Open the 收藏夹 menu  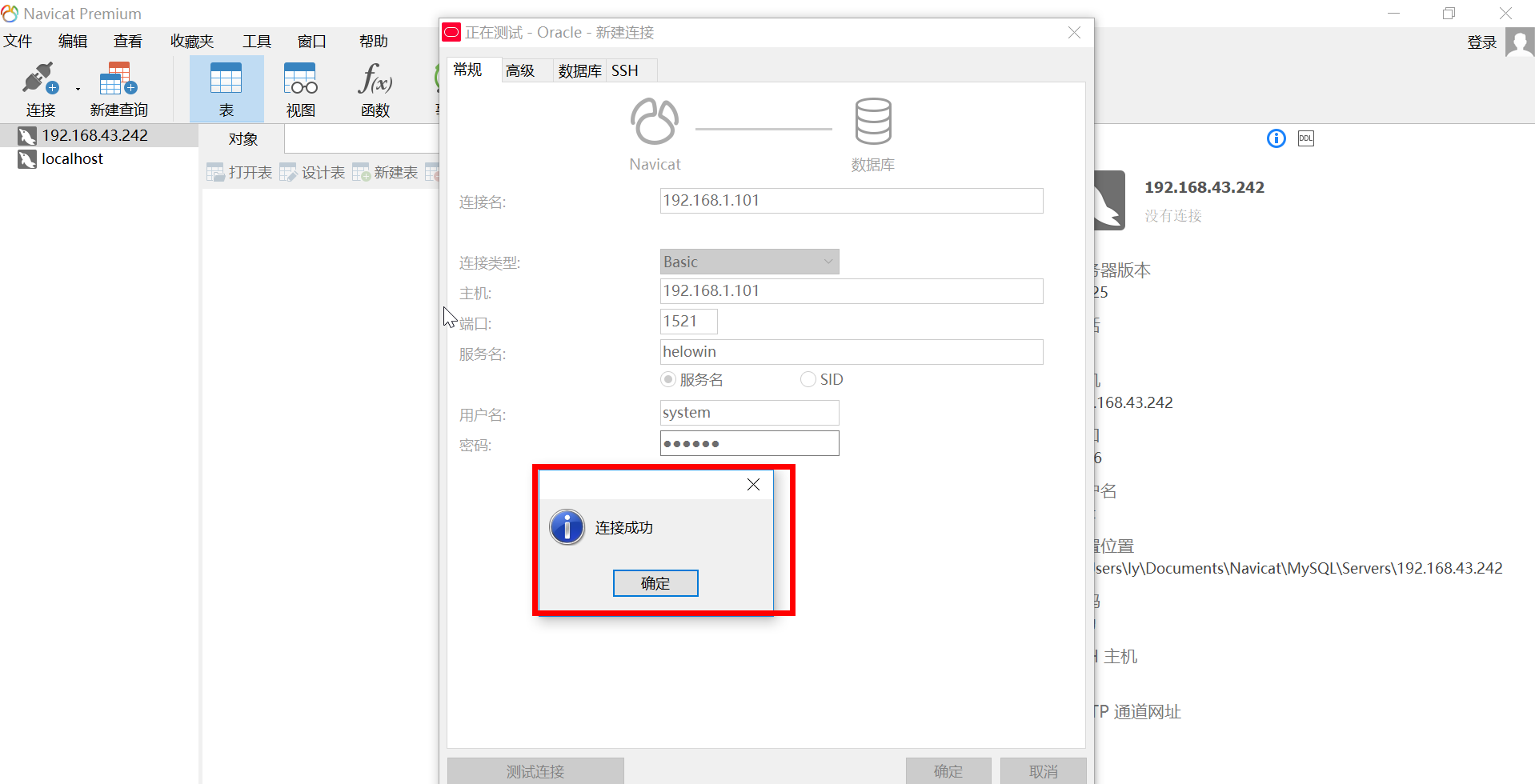192,41
